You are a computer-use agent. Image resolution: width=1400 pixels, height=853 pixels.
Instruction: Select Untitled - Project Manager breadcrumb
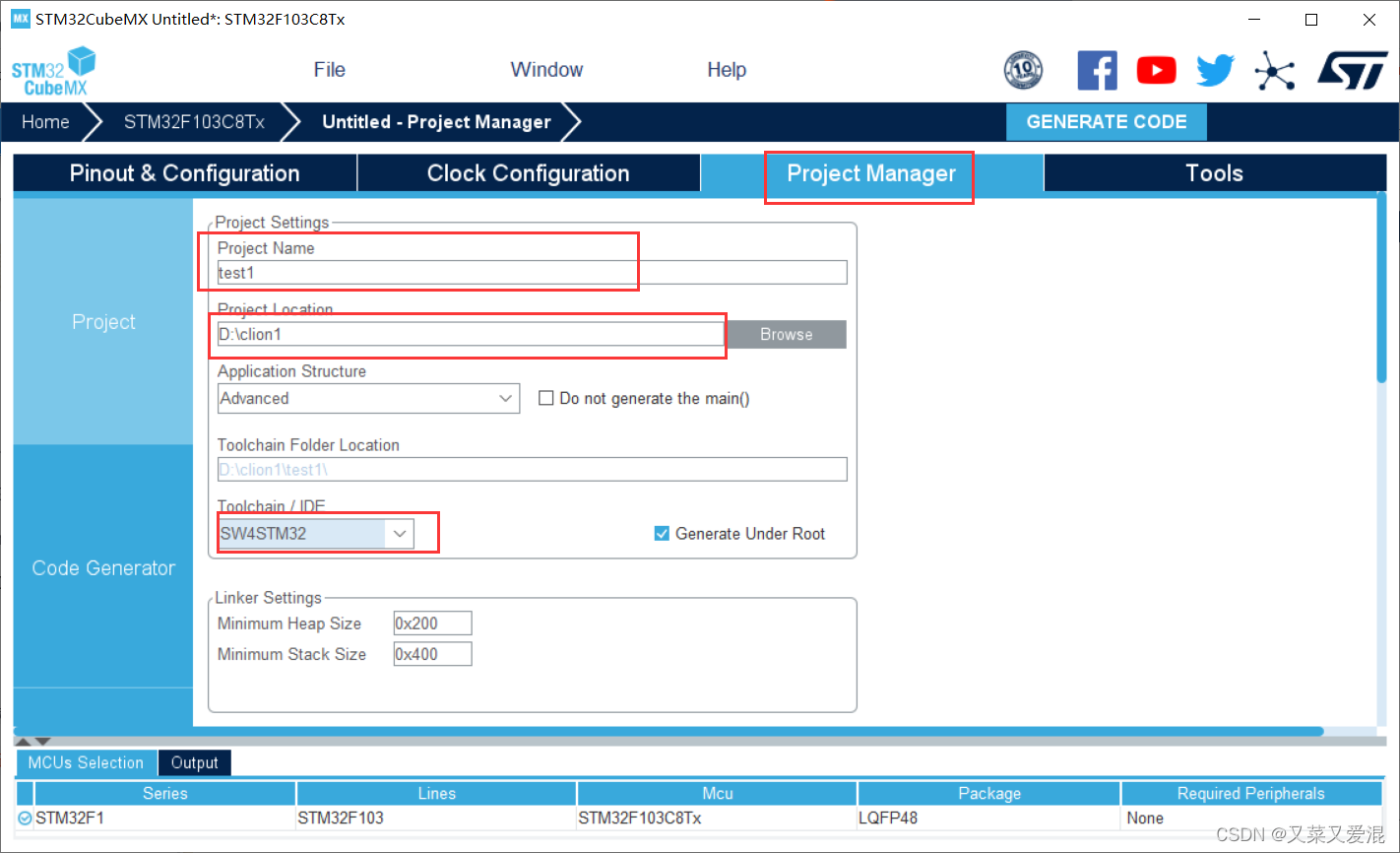pyautogui.click(x=436, y=122)
